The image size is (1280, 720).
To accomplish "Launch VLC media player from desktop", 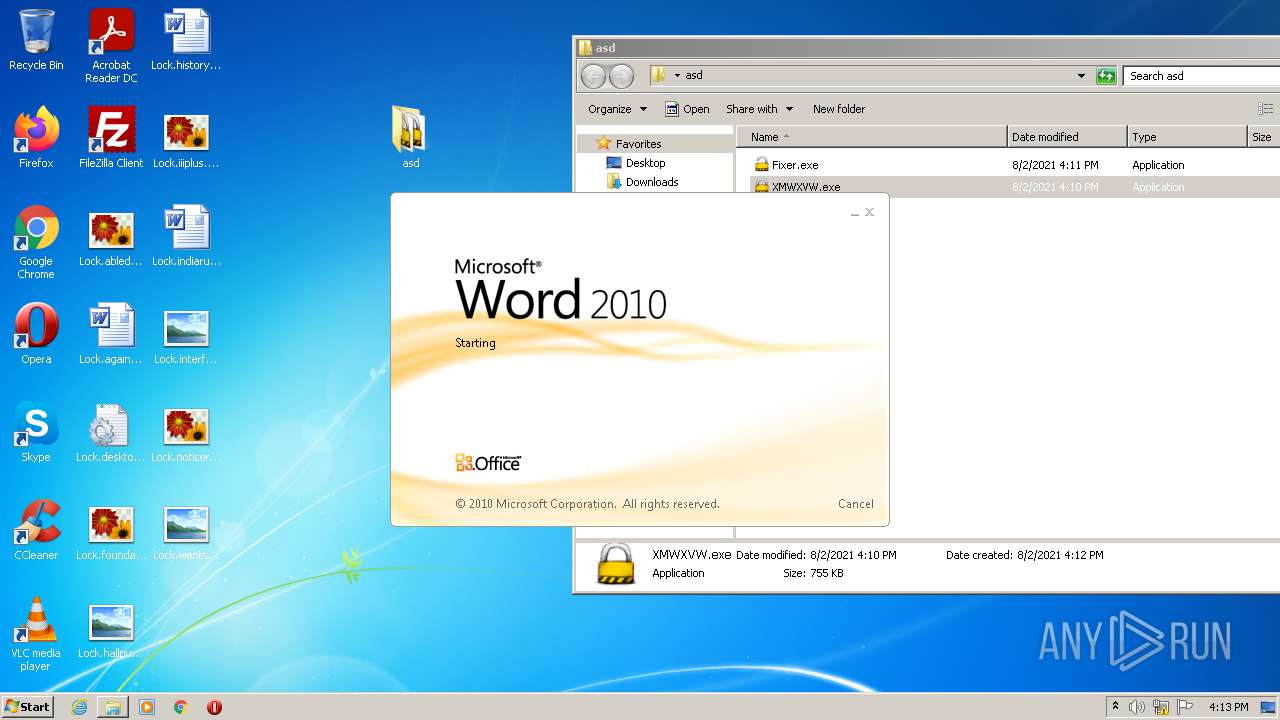I will pos(36,634).
